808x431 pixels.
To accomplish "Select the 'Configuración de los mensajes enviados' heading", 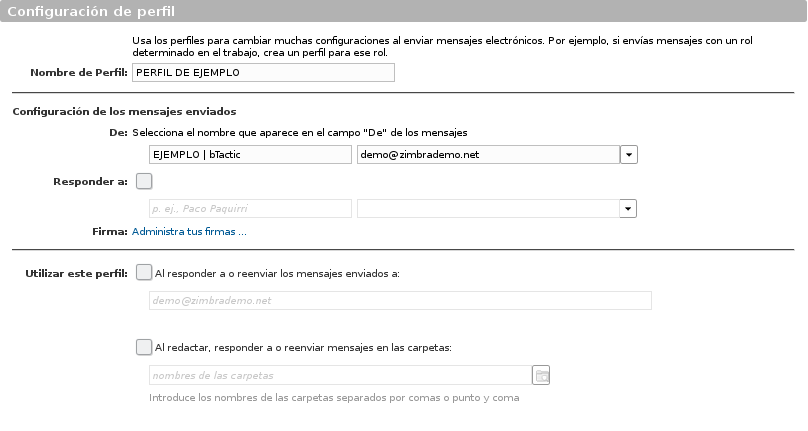I will point(124,112).
